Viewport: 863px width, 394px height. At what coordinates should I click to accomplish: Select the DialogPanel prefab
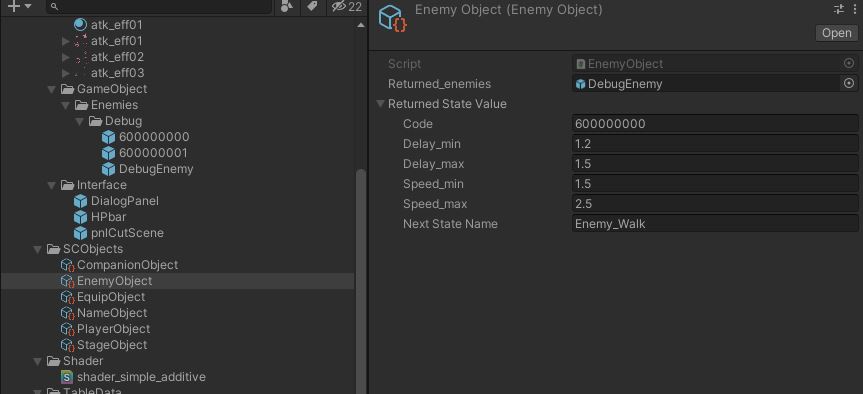point(116,201)
